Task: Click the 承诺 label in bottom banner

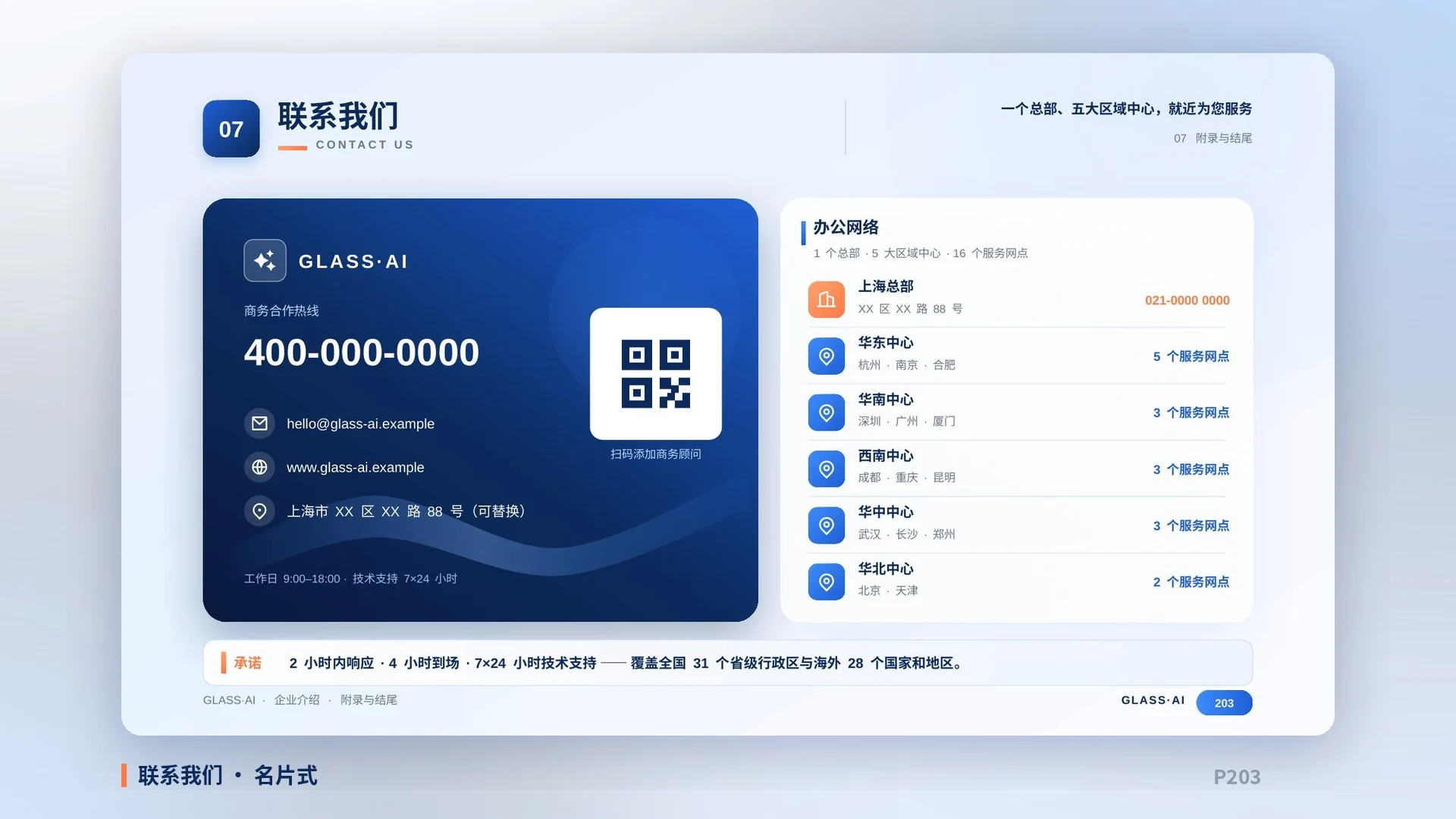Action: pyautogui.click(x=247, y=663)
